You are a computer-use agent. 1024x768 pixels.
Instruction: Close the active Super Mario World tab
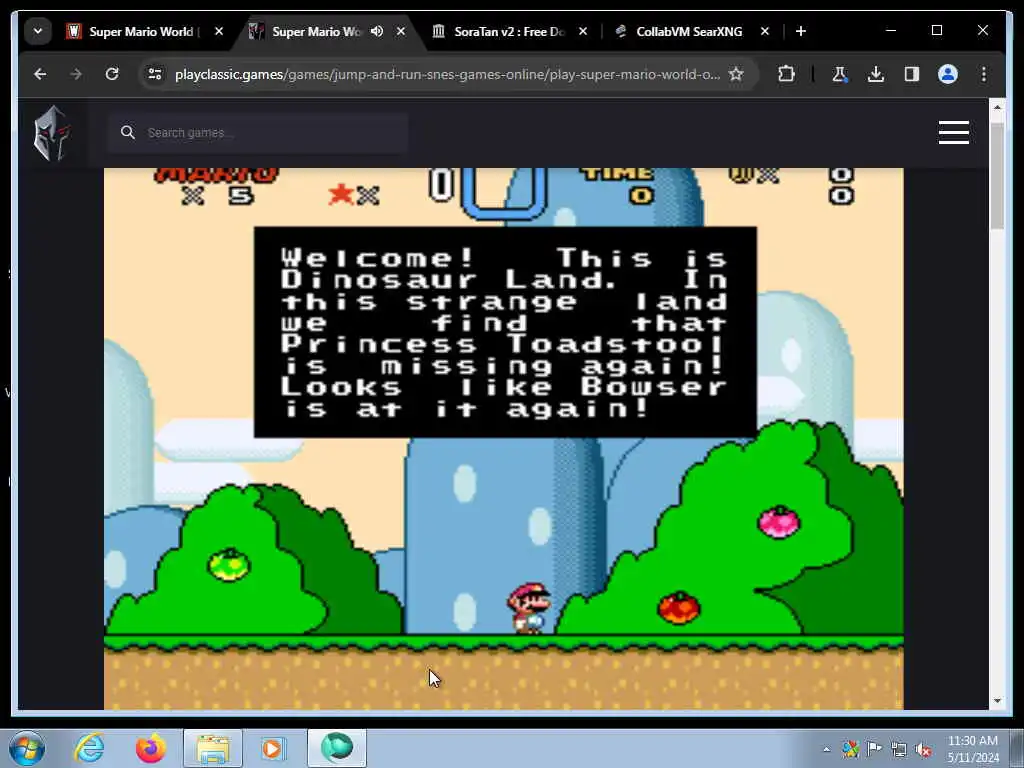tap(401, 31)
